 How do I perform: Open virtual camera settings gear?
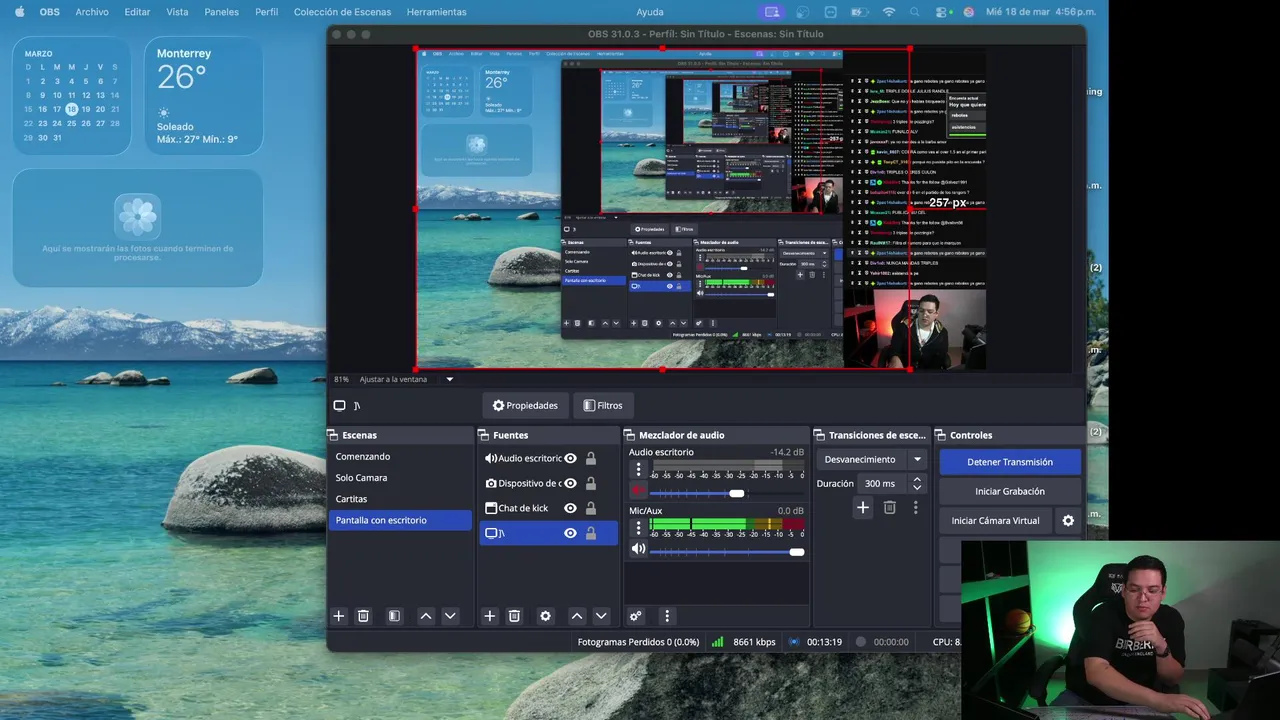pyautogui.click(x=1068, y=521)
